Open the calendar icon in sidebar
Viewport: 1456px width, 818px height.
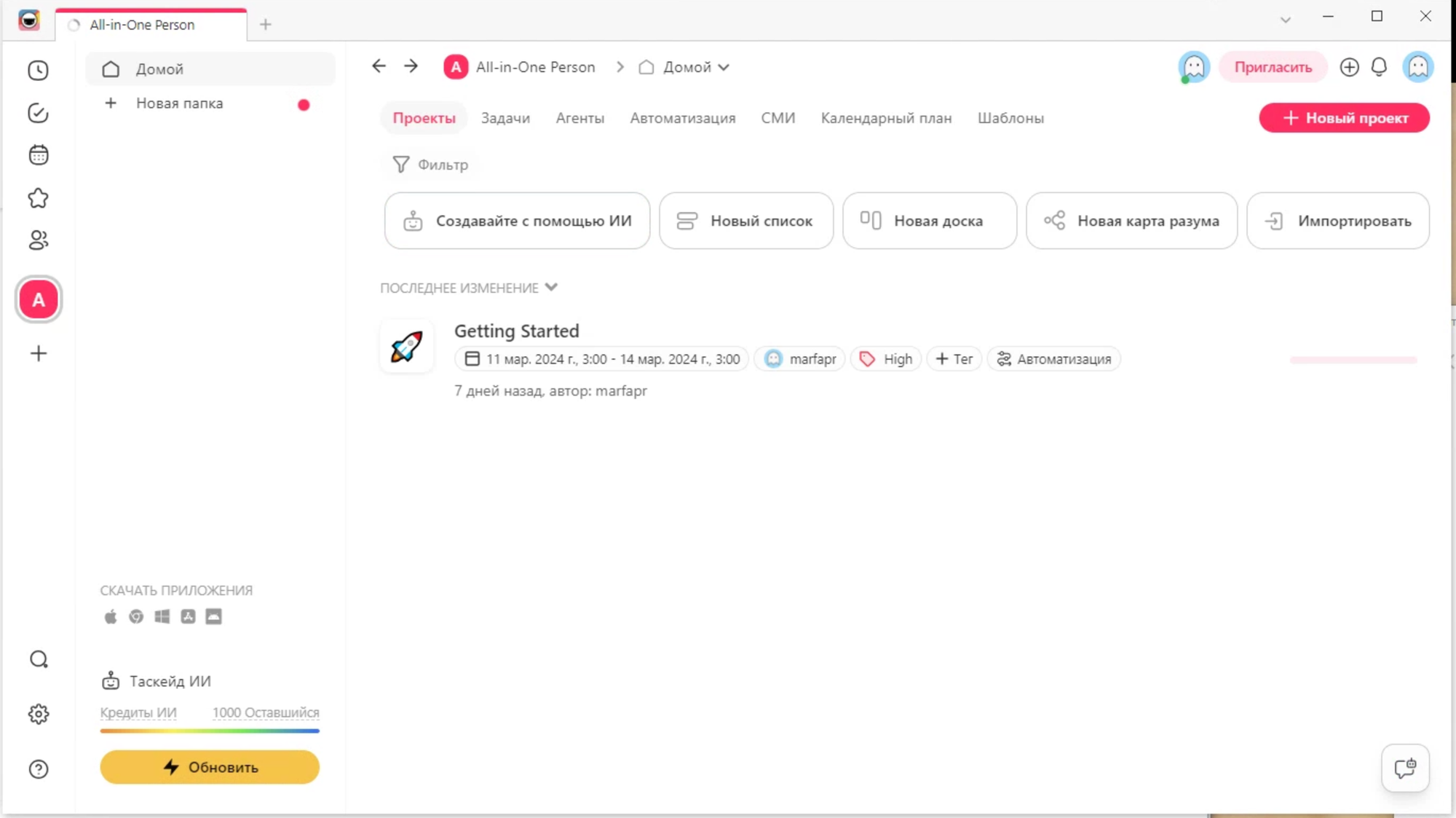(x=38, y=155)
